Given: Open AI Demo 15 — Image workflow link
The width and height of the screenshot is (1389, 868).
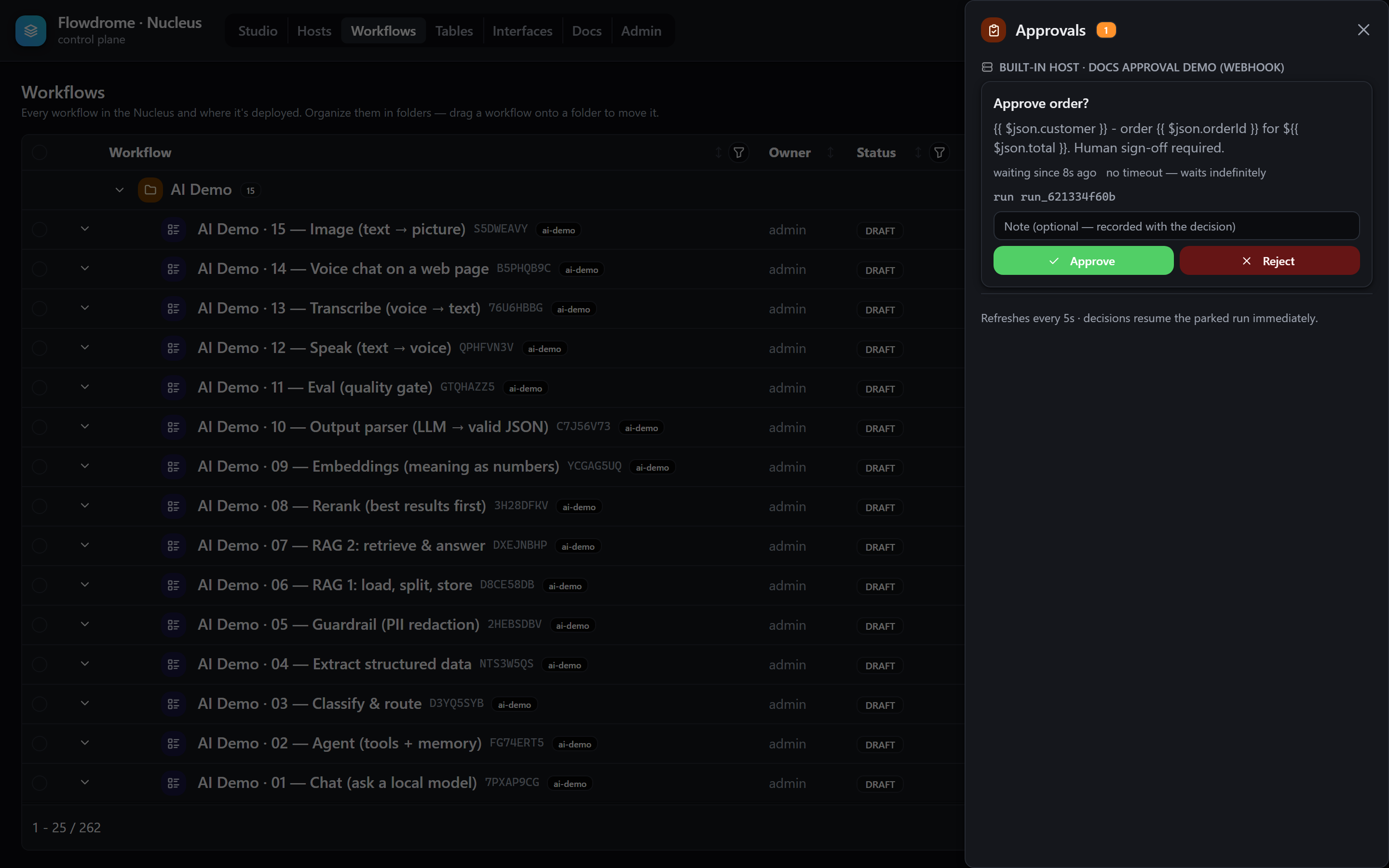Looking at the screenshot, I should [x=331, y=230].
